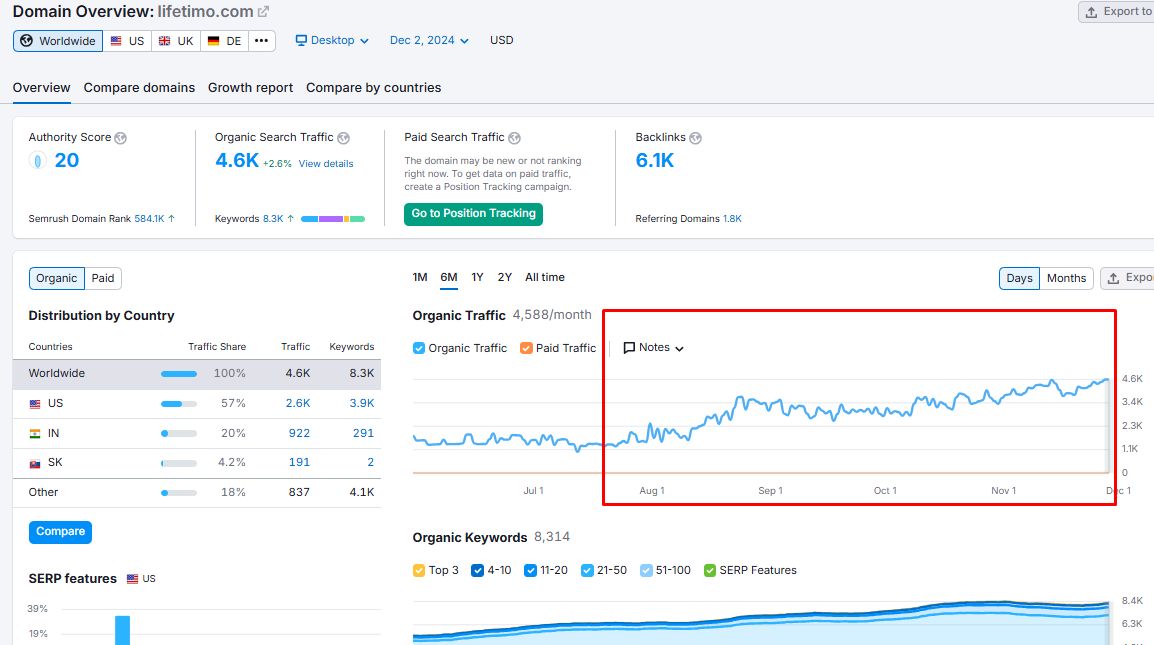
Task: Toggle the SERP Features checkbox
Action: click(x=710, y=571)
